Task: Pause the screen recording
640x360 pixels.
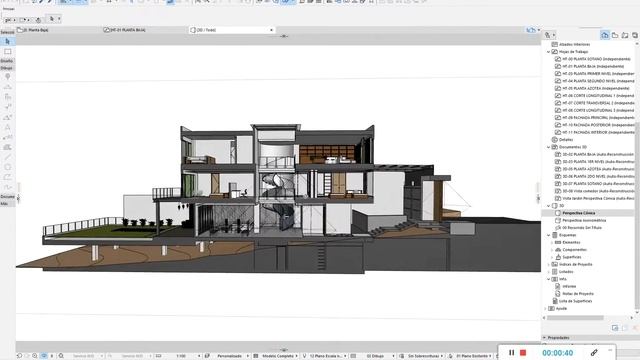Action: 511,352
